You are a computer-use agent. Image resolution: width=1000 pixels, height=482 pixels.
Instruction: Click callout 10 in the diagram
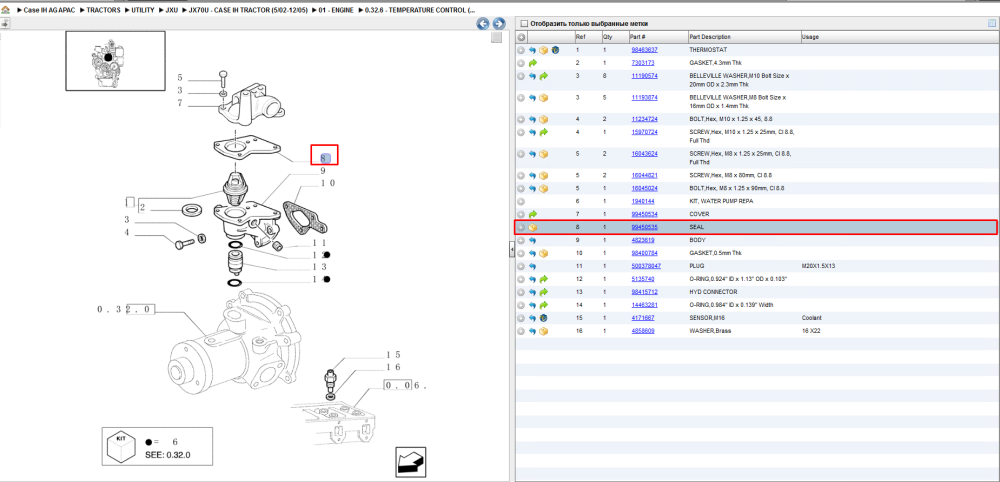click(328, 183)
